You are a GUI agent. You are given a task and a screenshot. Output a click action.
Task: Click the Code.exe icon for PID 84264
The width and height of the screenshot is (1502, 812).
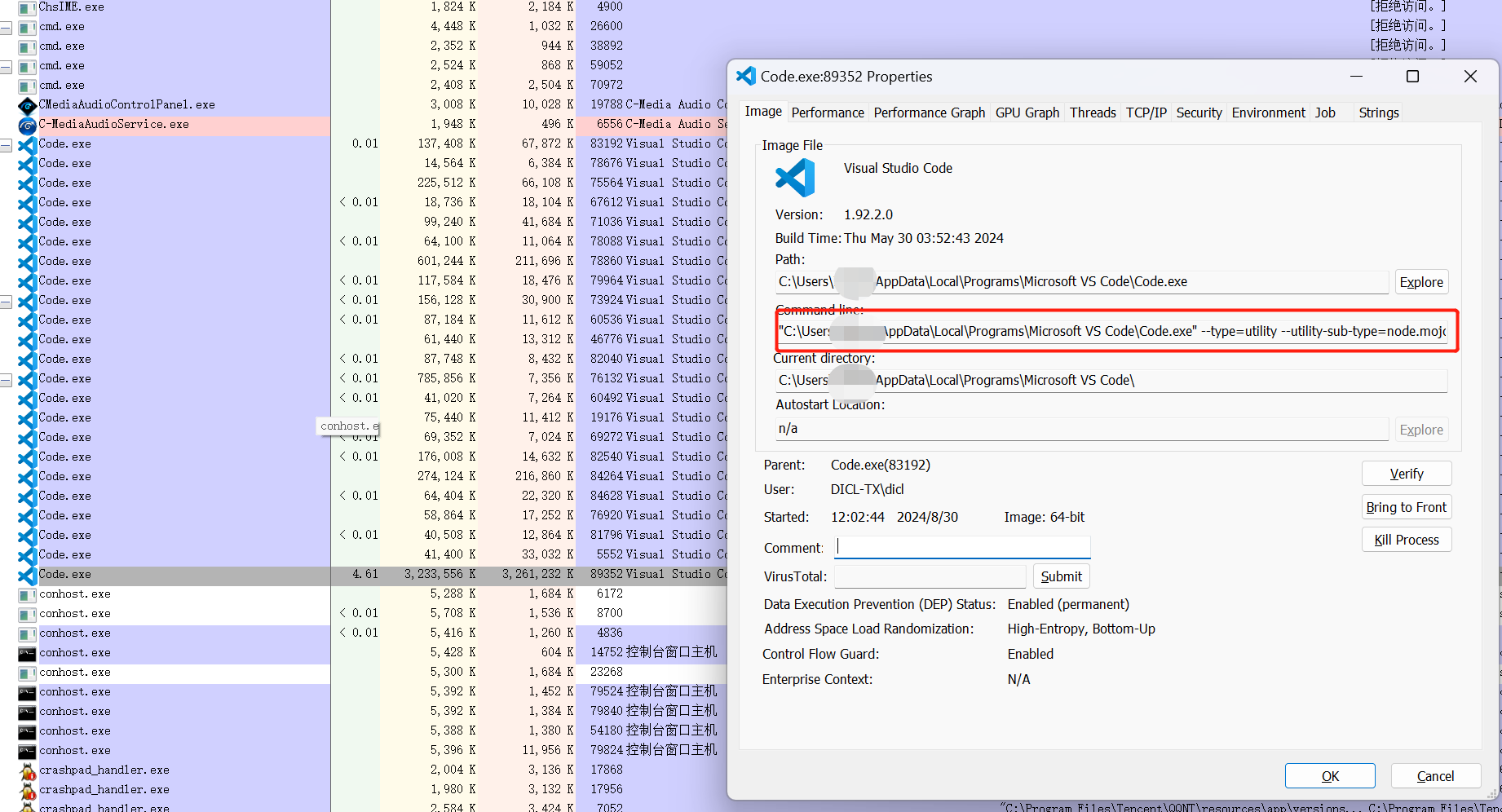[27, 477]
